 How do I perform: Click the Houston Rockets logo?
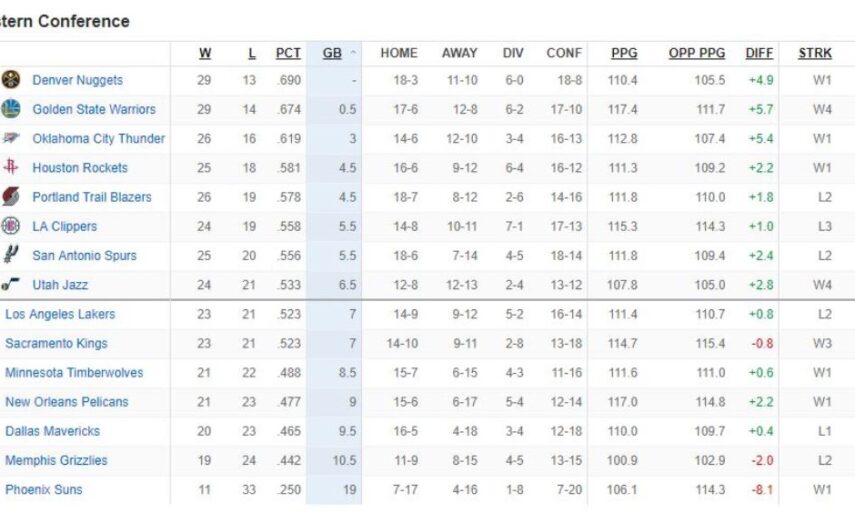(x=11, y=167)
